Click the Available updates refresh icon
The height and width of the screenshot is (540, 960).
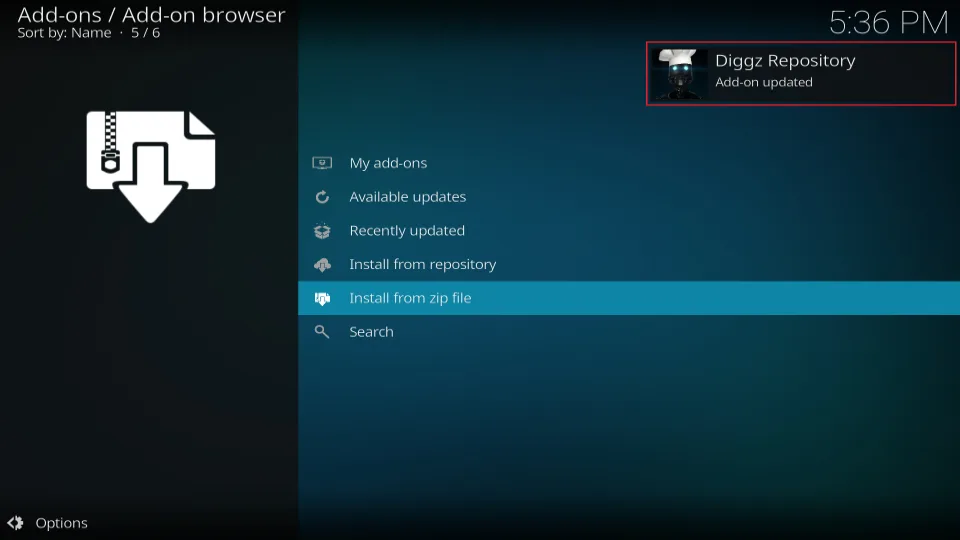coord(322,197)
